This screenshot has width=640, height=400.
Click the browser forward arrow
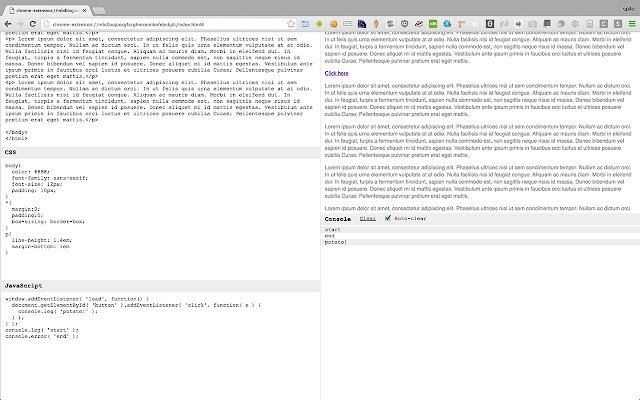tap(20, 24)
